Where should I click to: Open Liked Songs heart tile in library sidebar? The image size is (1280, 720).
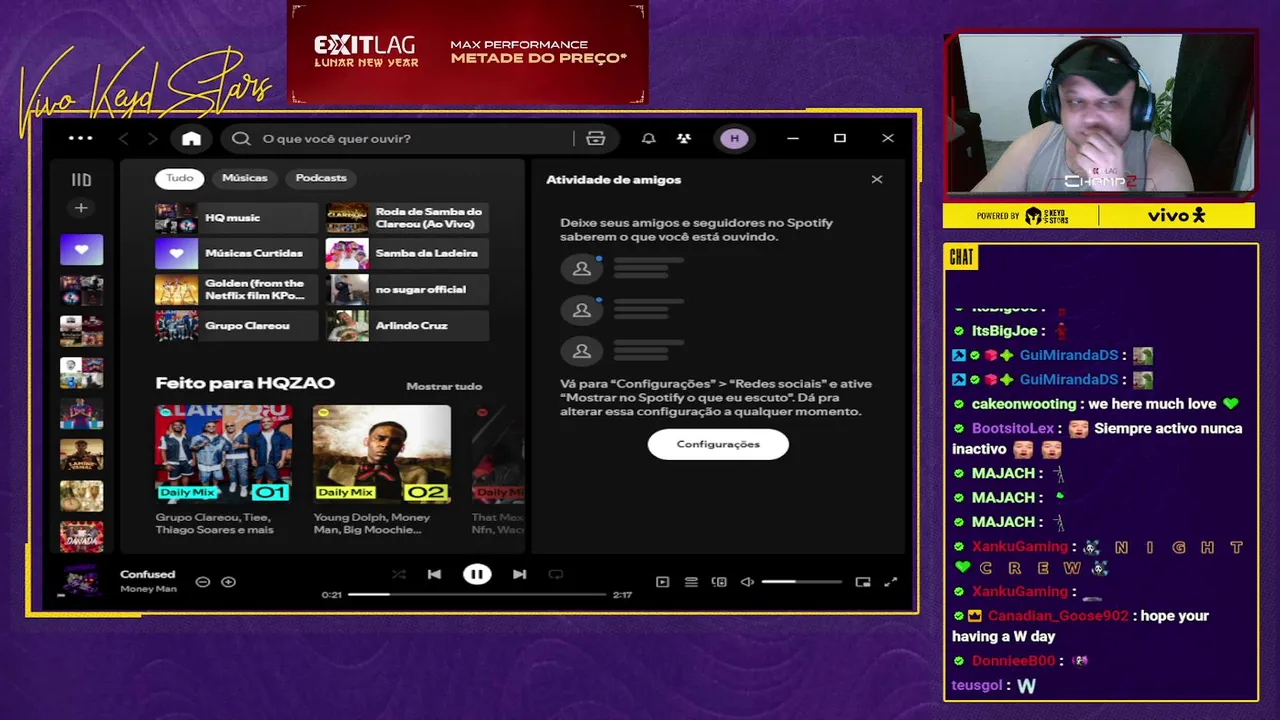(81, 250)
